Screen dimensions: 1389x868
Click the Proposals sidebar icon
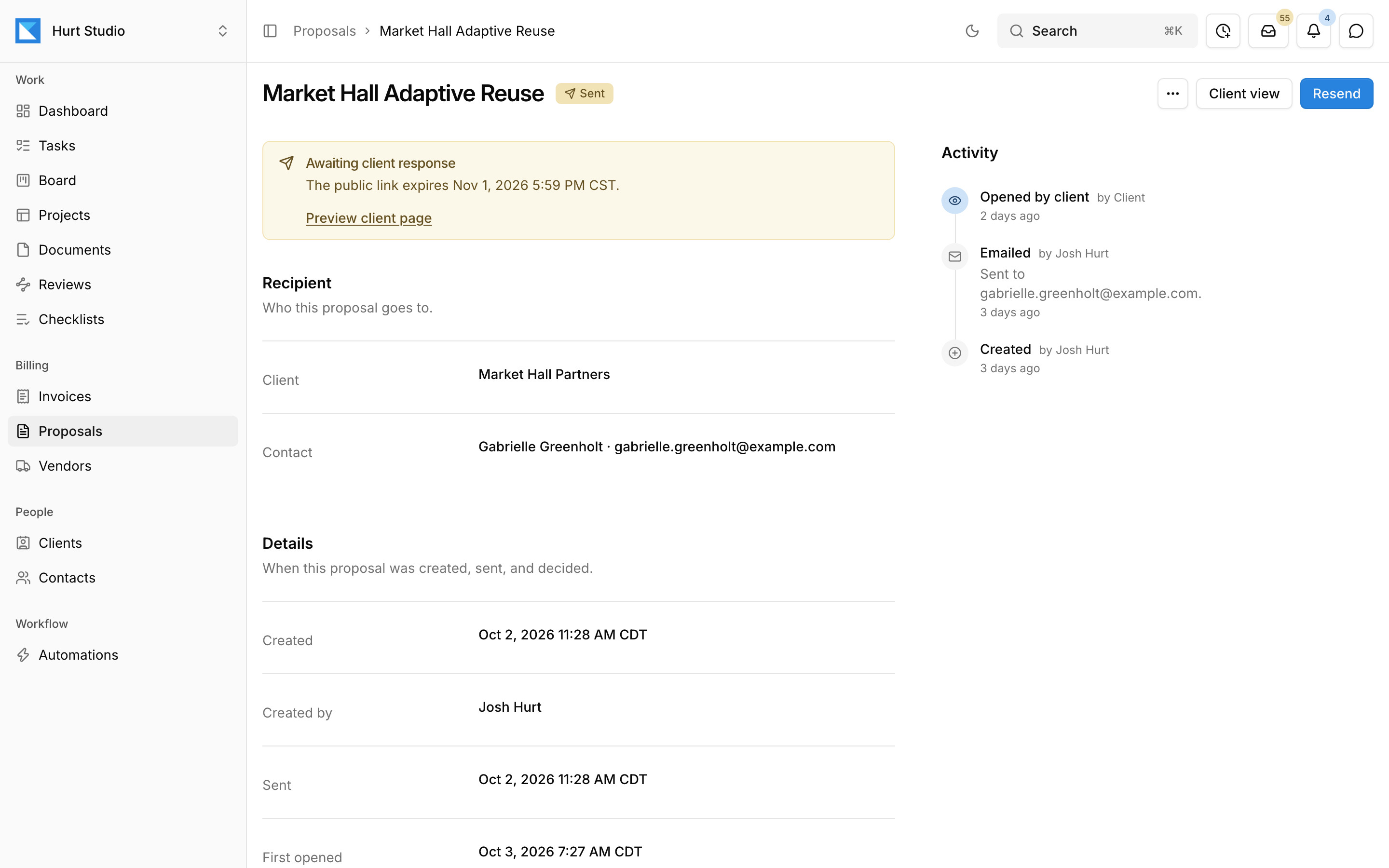23,431
